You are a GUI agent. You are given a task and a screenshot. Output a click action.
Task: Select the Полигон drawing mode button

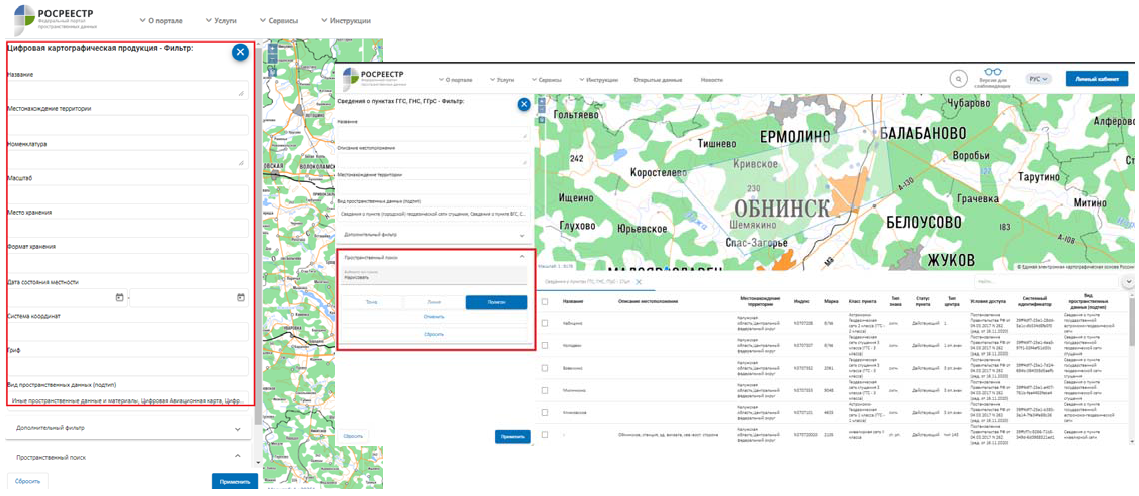coord(496,302)
